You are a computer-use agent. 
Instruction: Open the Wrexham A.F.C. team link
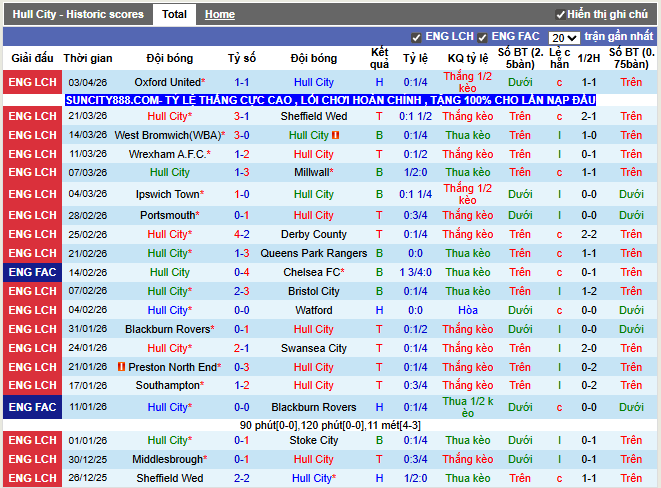pyautogui.click(x=164, y=154)
